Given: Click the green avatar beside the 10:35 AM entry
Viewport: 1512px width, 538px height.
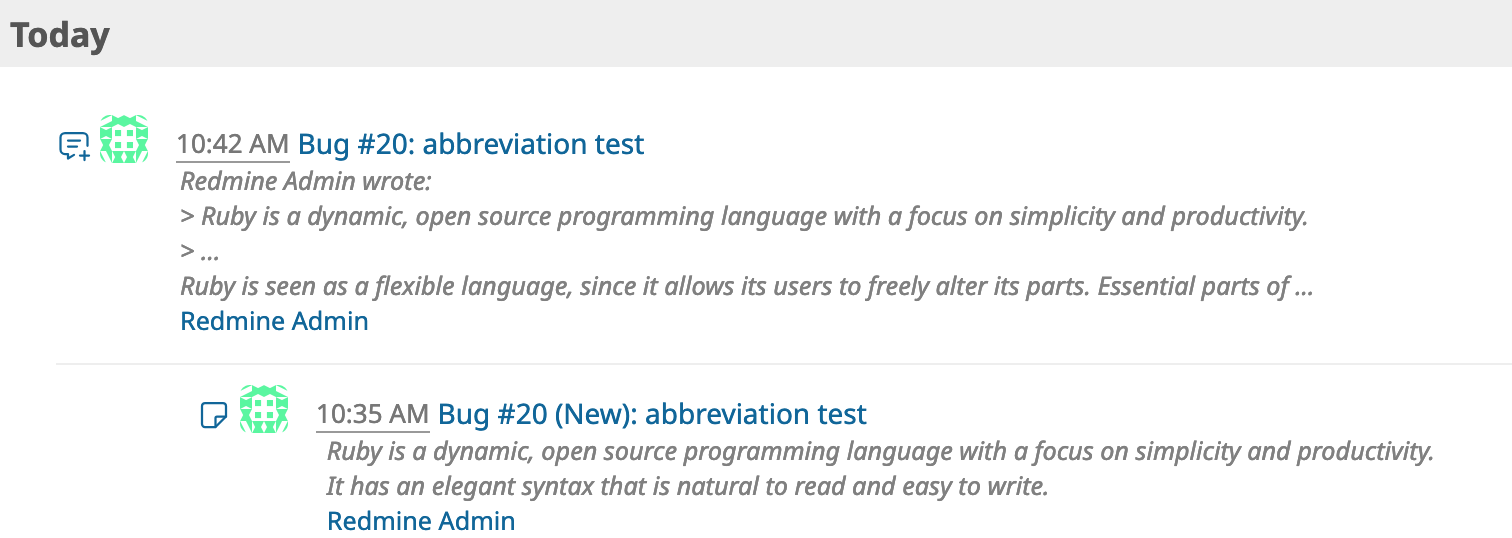Looking at the screenshot, I should tap(264, 409).
